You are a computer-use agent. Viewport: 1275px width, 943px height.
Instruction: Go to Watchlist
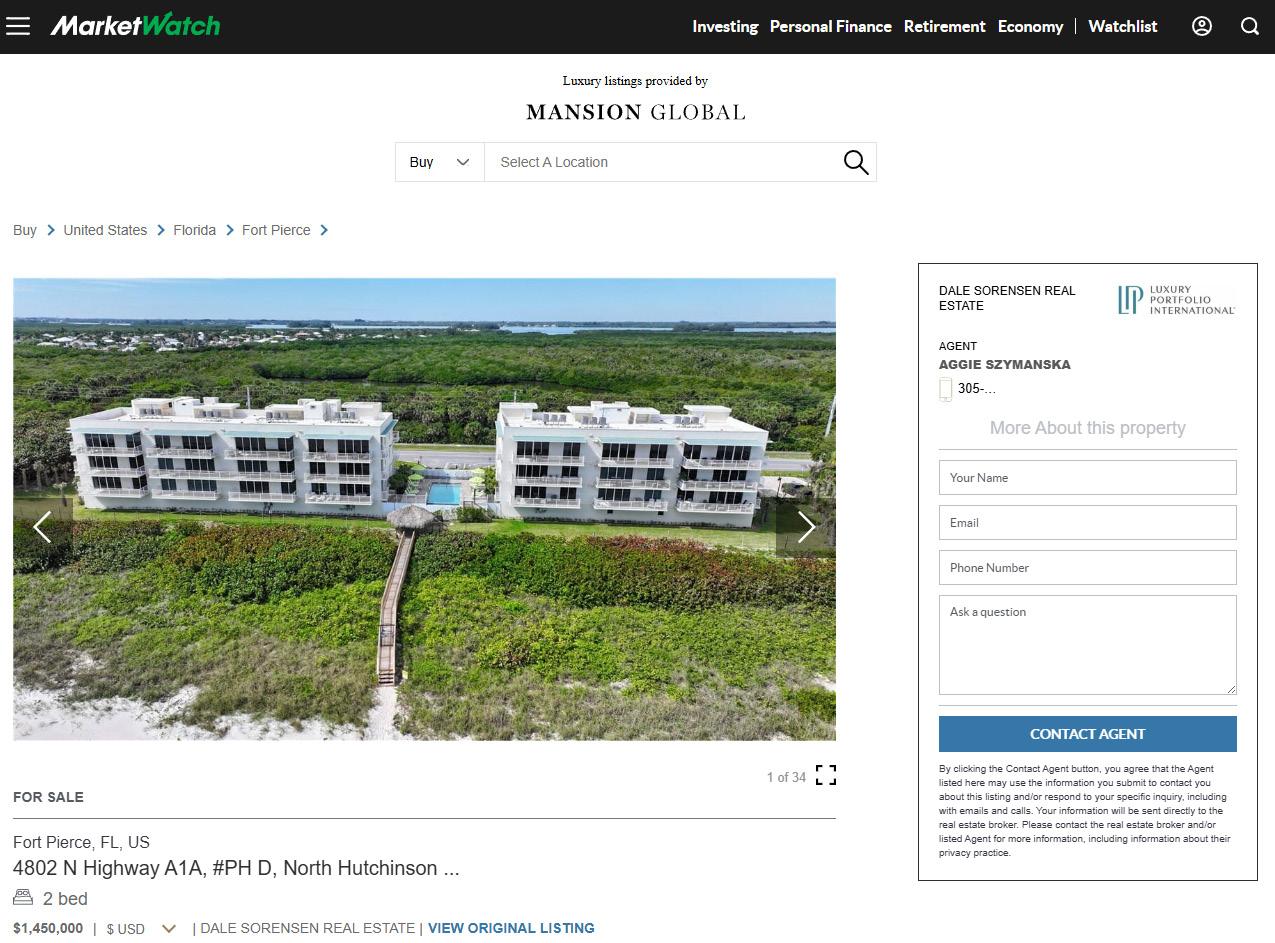pyautogui.click(x=1122, y=26)
